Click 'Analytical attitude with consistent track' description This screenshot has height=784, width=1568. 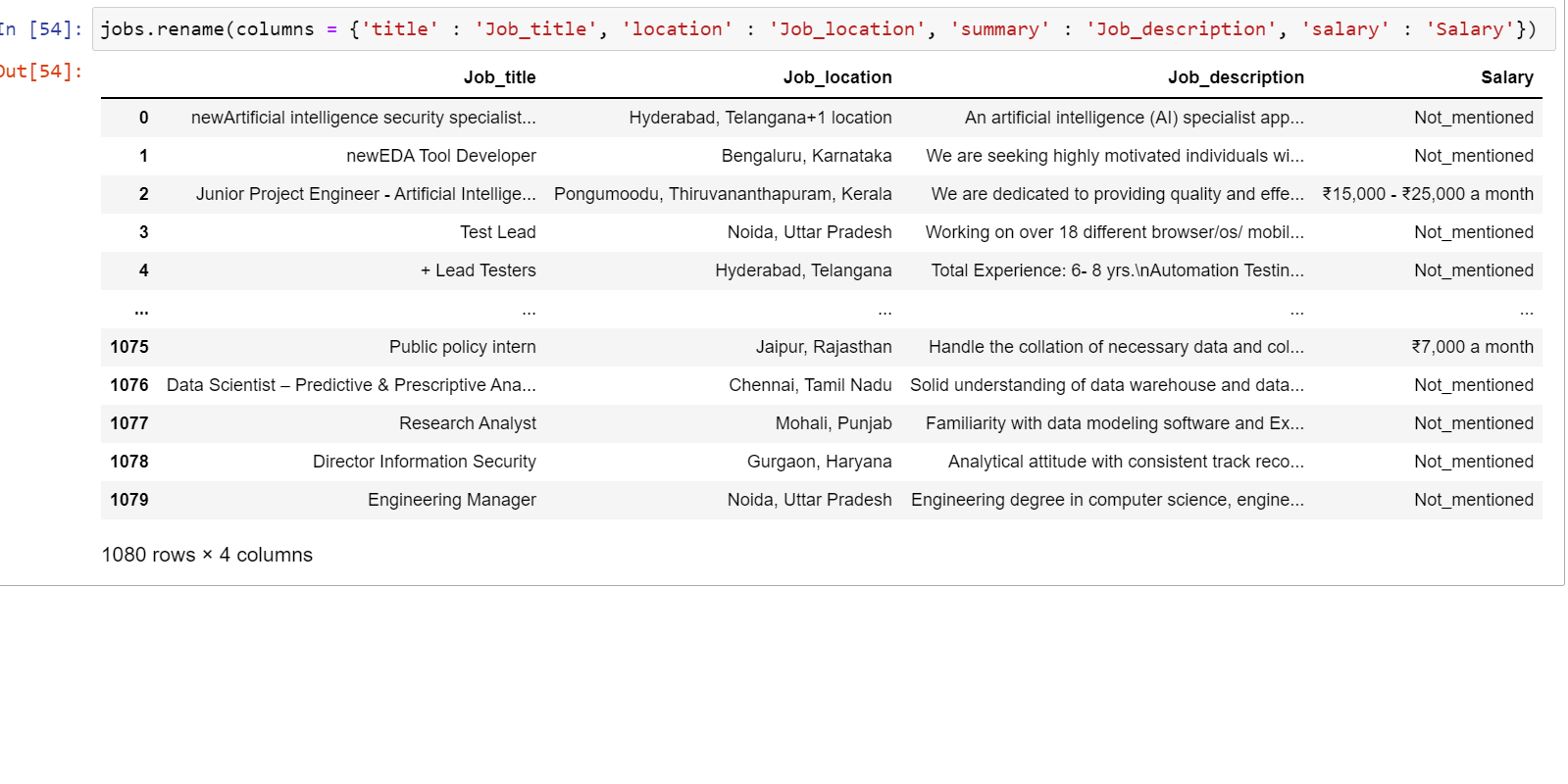pyautogui.click(x=1126, y=462)
